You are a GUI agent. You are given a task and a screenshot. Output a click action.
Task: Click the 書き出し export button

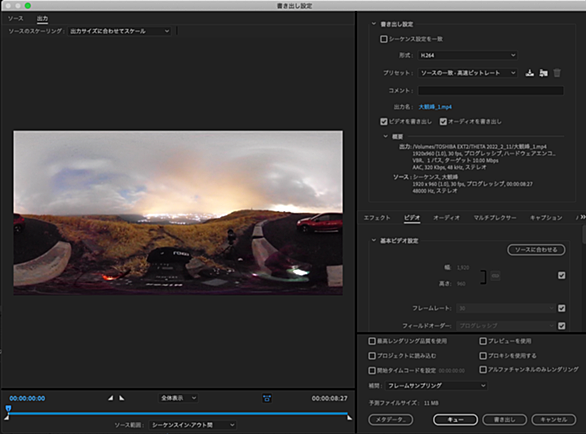coord(505,419)
